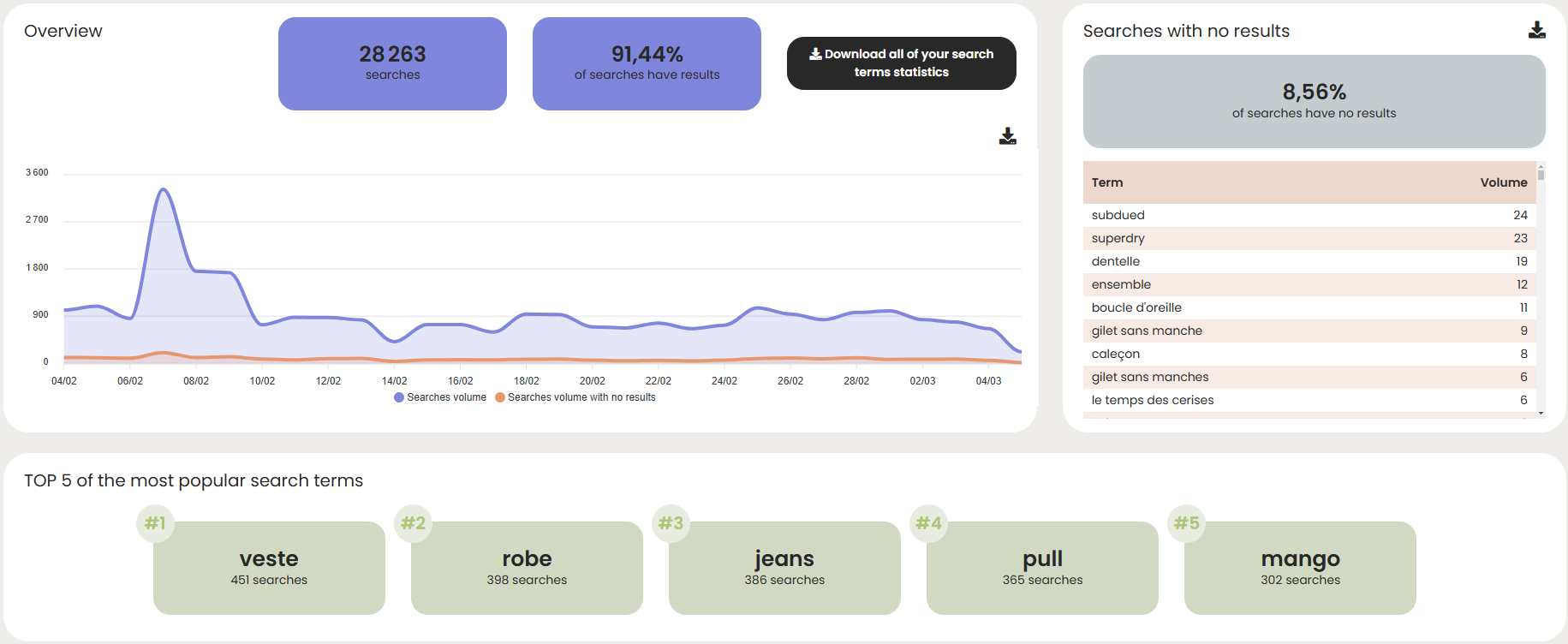Image resolution: width=1568 pixels, height=644 pixels.
Task: Open the veste top search card
Action: pos(269,568)
